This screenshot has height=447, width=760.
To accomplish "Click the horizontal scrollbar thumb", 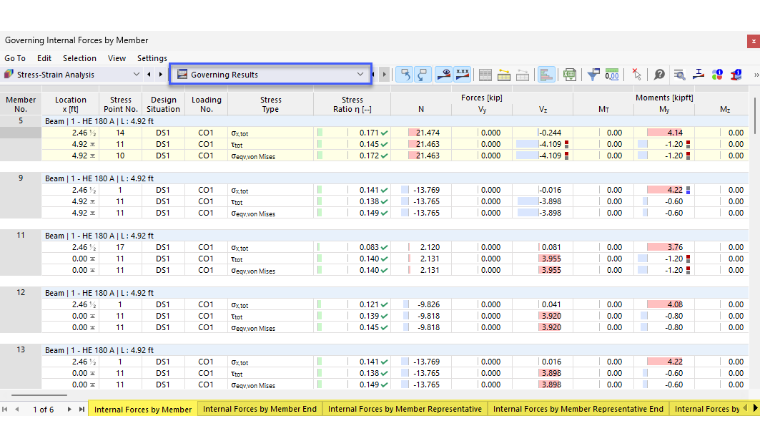I will (x=39, y=395).
